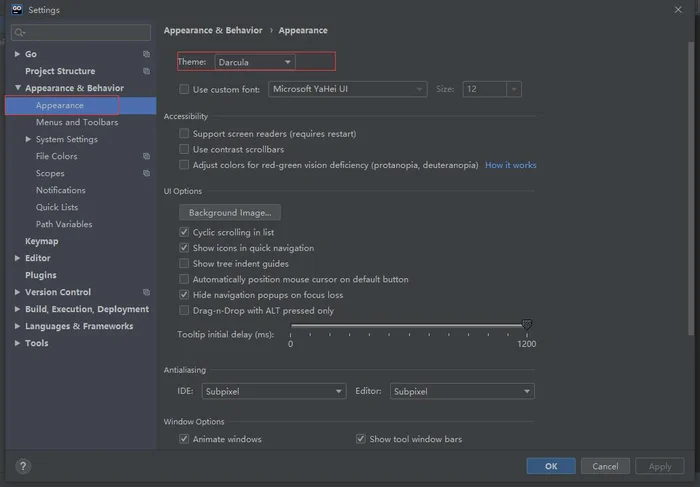Screen dimensions: 700x487
Task: Open File Colors settings
Action: coord(57,156)
